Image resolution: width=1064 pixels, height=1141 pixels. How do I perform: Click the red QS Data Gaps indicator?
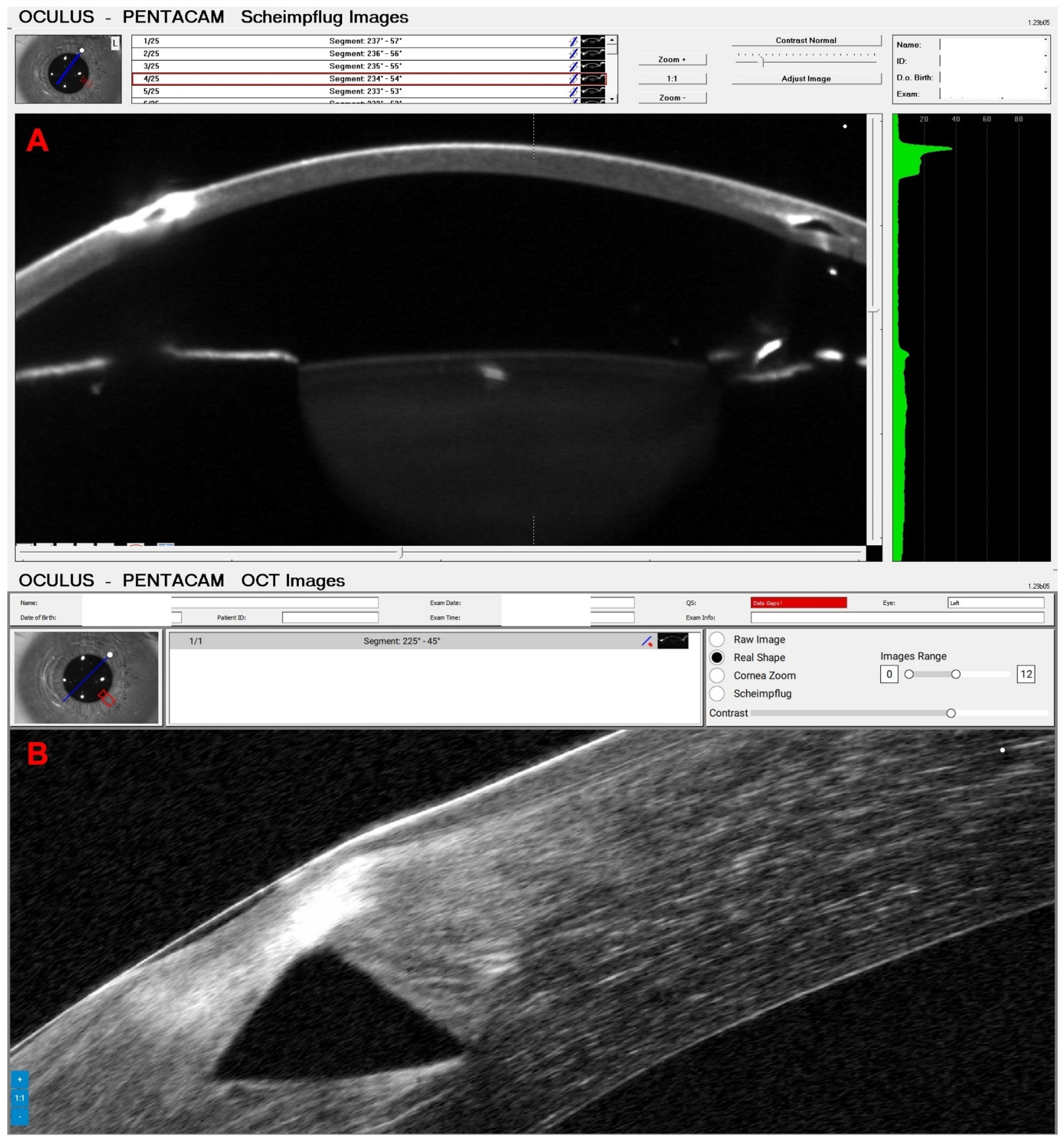[799, 603]
